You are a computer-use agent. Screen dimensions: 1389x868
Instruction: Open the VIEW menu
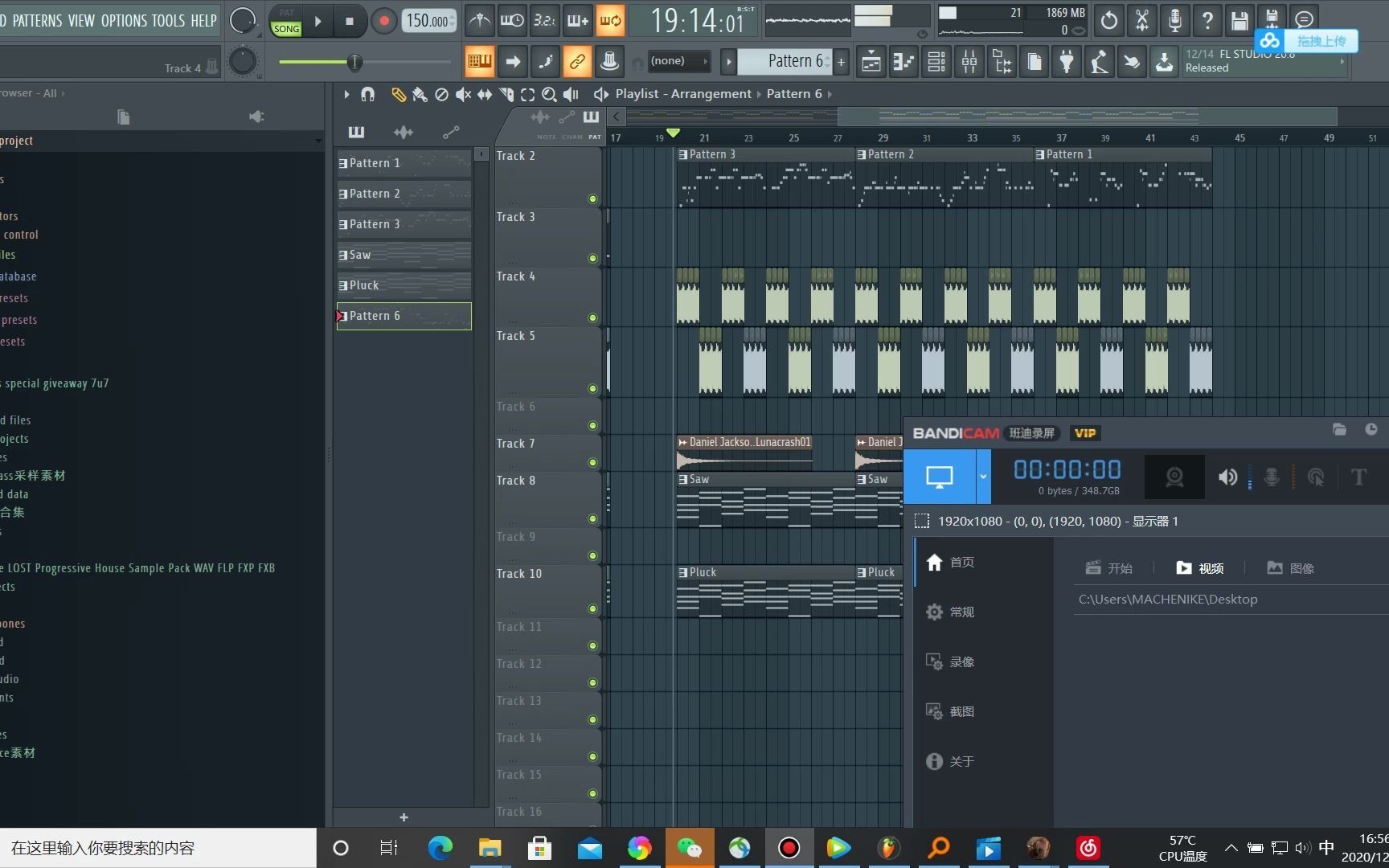(x=81, y=21)
